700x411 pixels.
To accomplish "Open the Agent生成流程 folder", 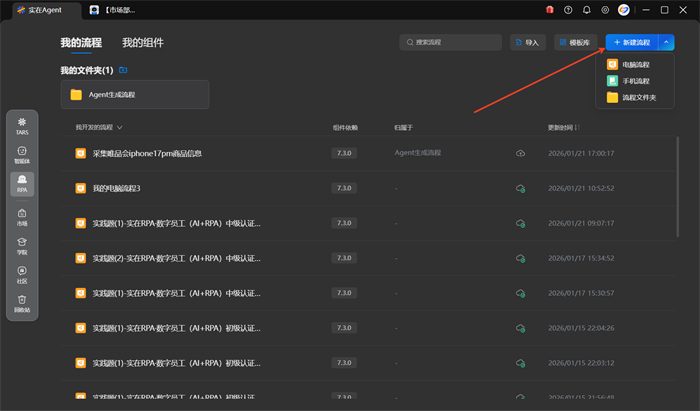I will 134,95.
